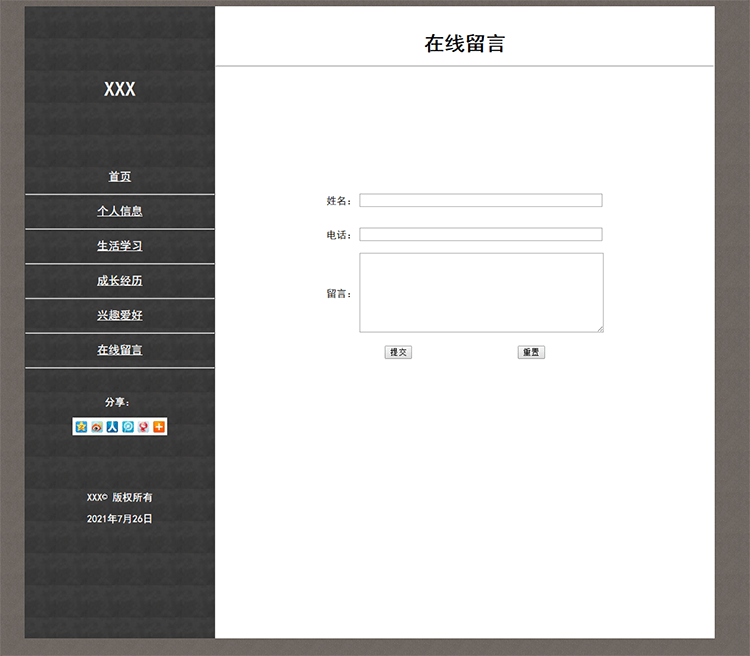
Task: Click the XXX© 版权所有 text
Action: tap(120, 498)
